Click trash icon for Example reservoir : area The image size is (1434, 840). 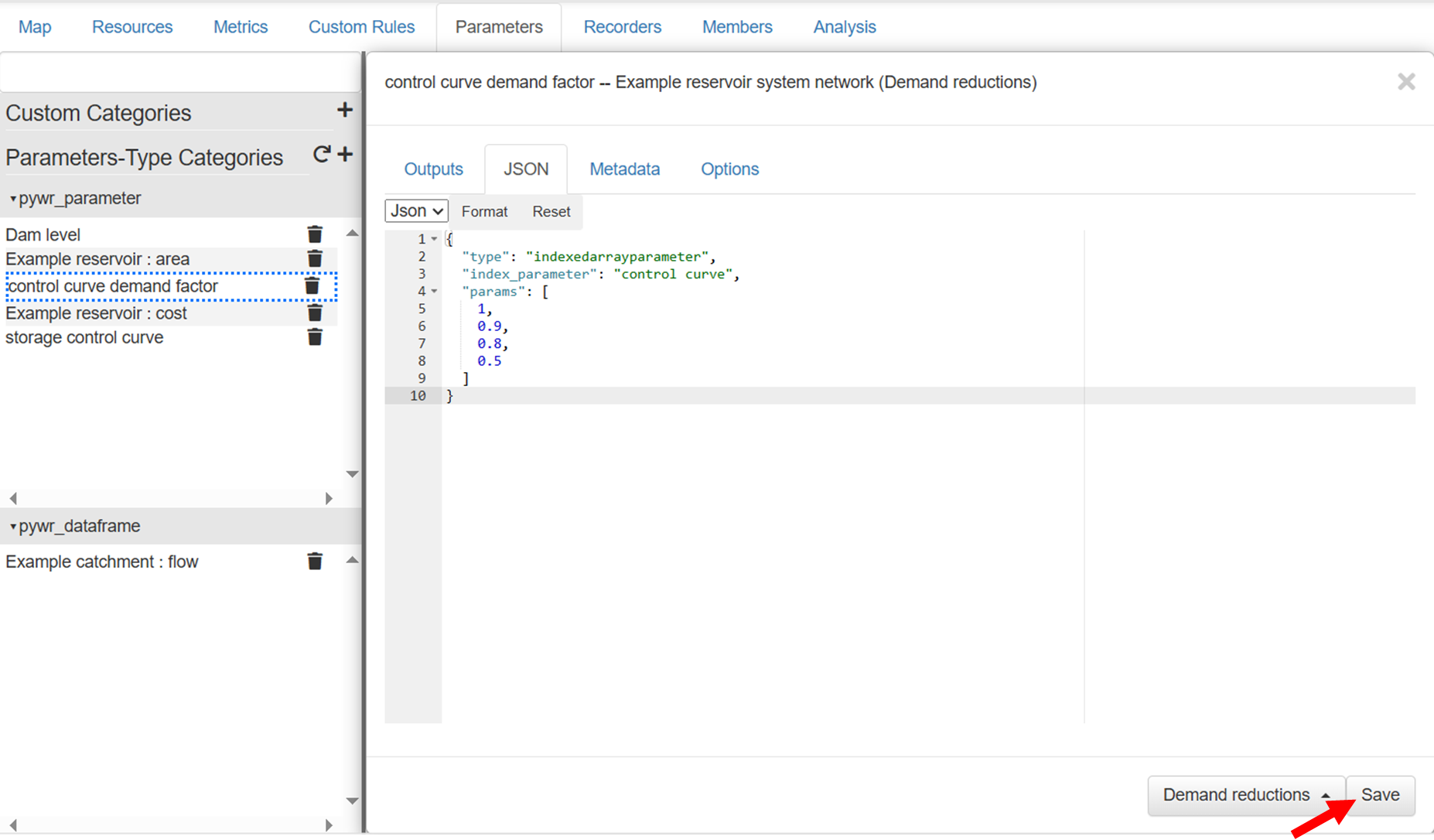pyautogui.click(x=315, y=259)
